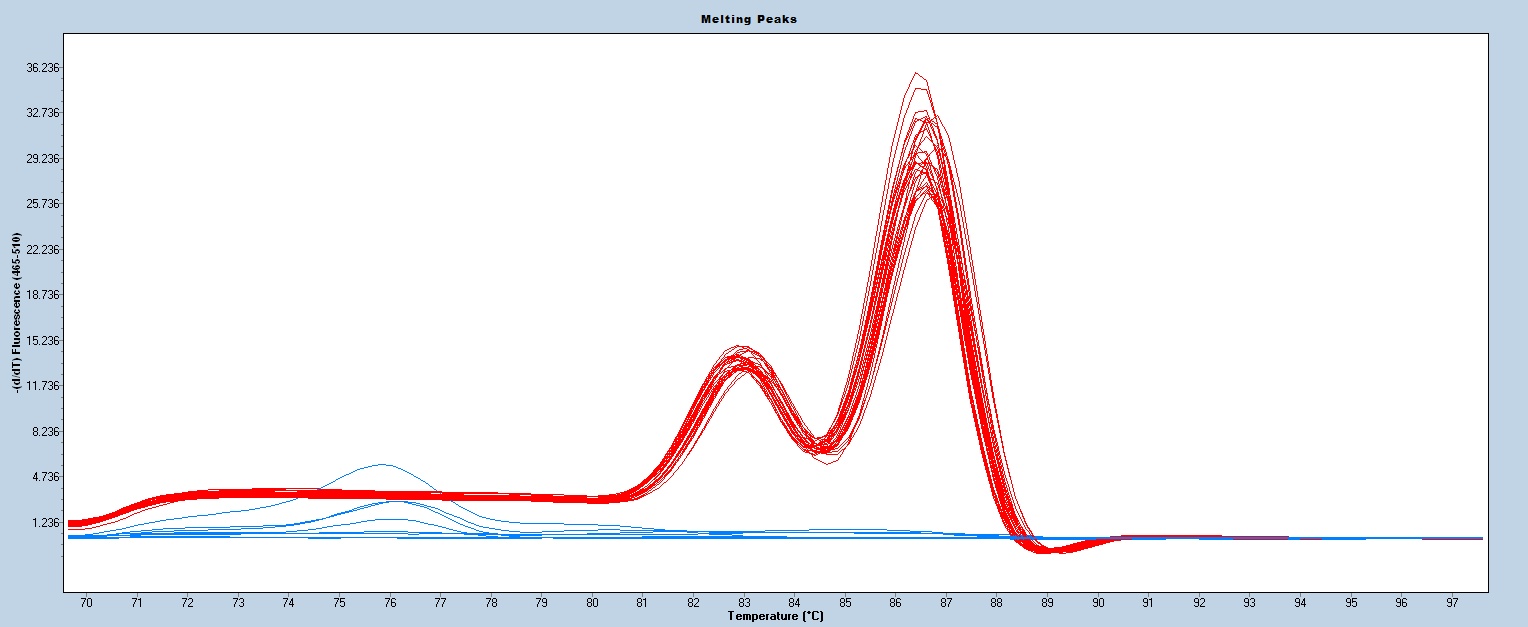Click the 70 tick on the temperature axis
This screenshot has height=627, width=1528.
point(86,603)
